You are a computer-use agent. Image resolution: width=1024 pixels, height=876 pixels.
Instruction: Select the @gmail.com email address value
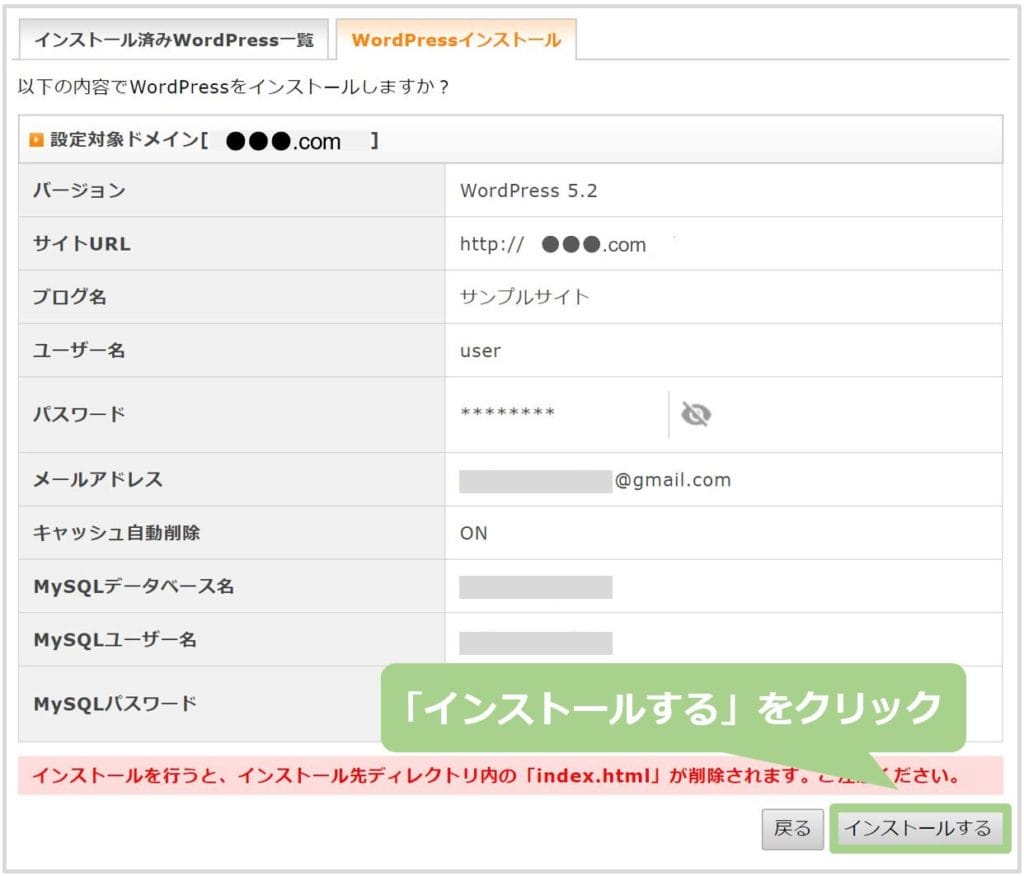(x=595, y=480)
